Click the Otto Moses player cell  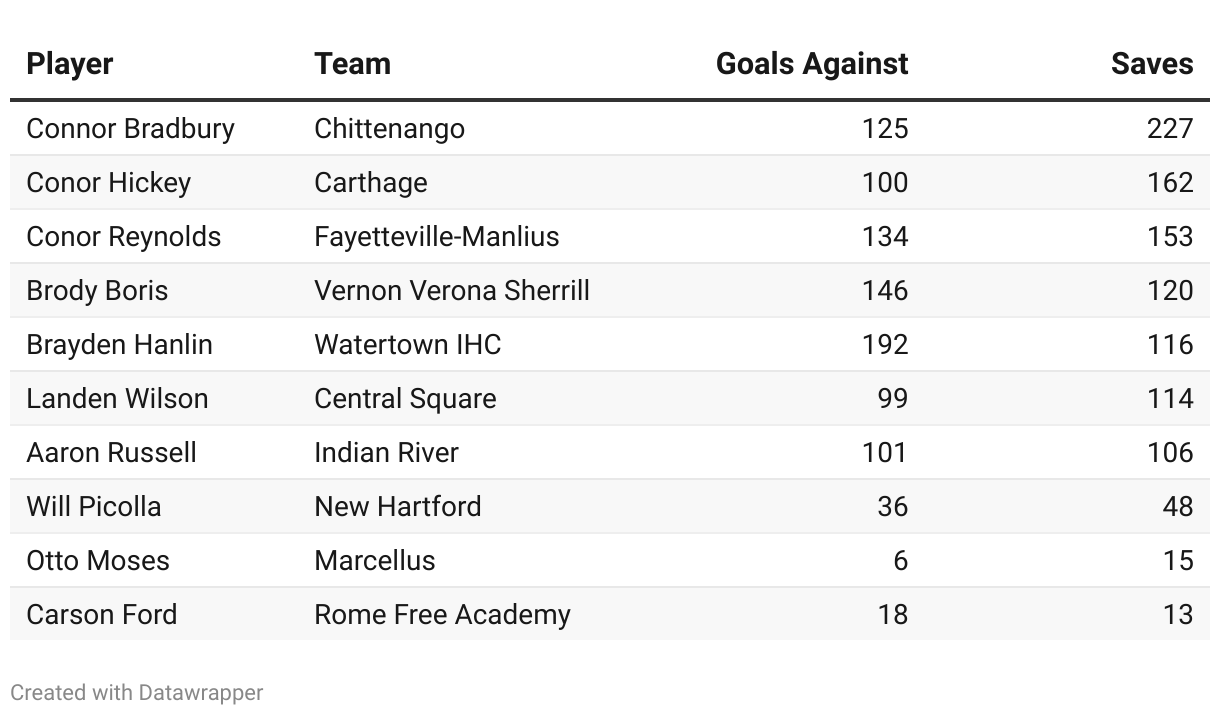[x=98, y=561]
